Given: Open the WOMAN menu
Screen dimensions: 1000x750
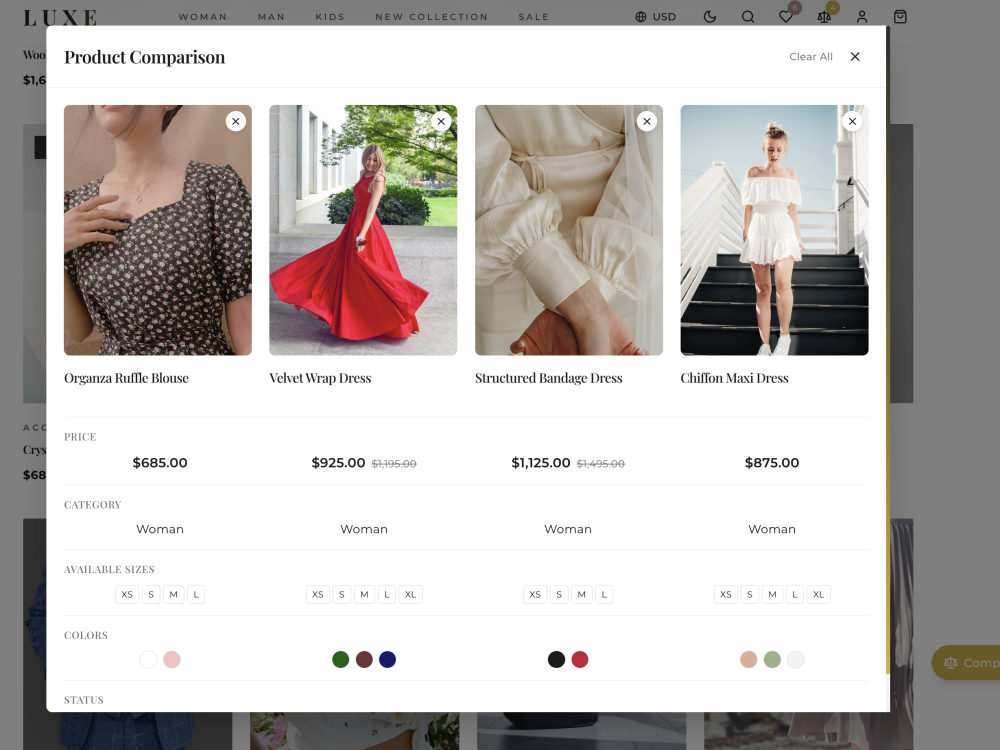Looking at the screenshot, I should (x=203, y=17).
